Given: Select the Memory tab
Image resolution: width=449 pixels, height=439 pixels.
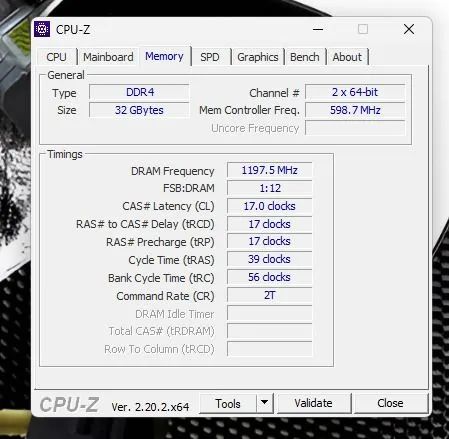Looking at the screenshot, I should tap(164, 56).
